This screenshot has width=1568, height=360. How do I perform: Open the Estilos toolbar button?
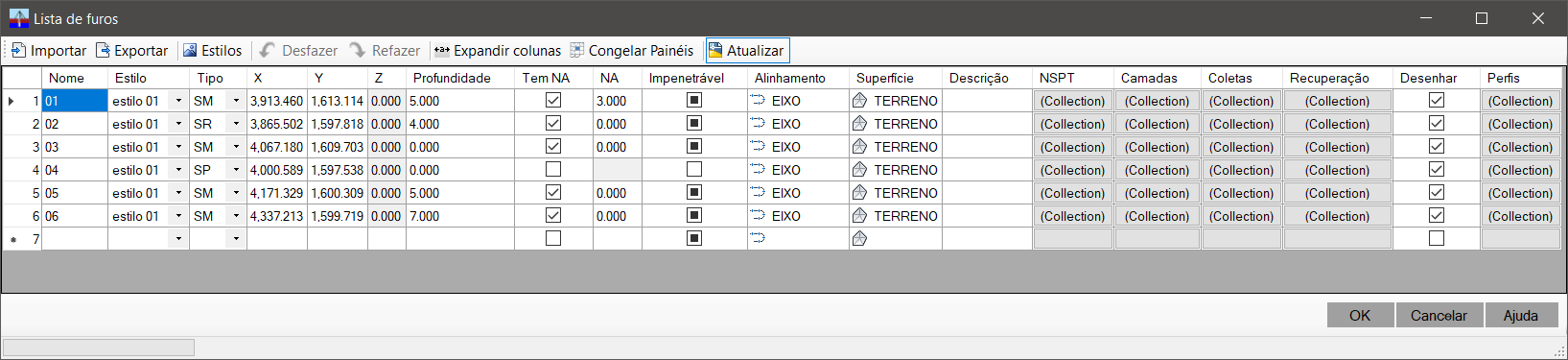coord(212,51)
